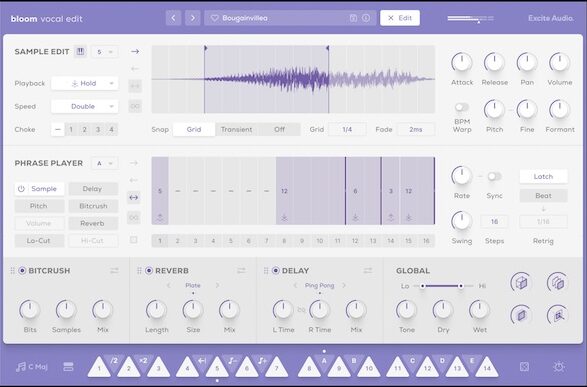The height and width of the screenshot is (387, 587).
Task: Click the first cube macro icon in Global
Action: click(x=521, y=282)
